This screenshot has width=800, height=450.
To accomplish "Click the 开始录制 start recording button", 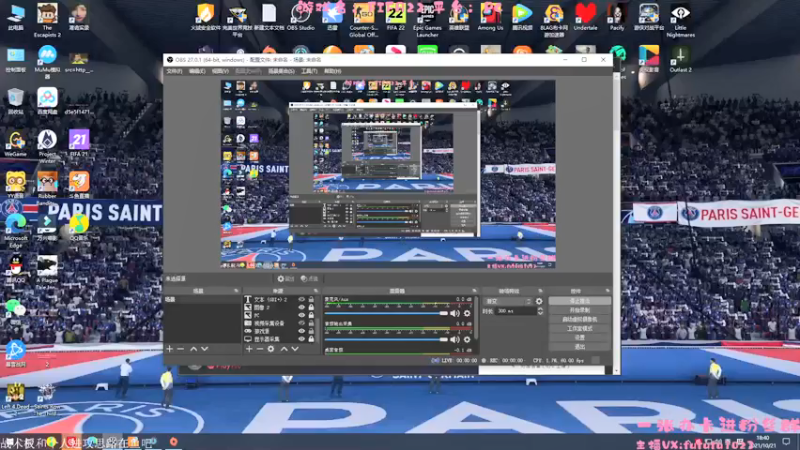I will click(580, 310).
